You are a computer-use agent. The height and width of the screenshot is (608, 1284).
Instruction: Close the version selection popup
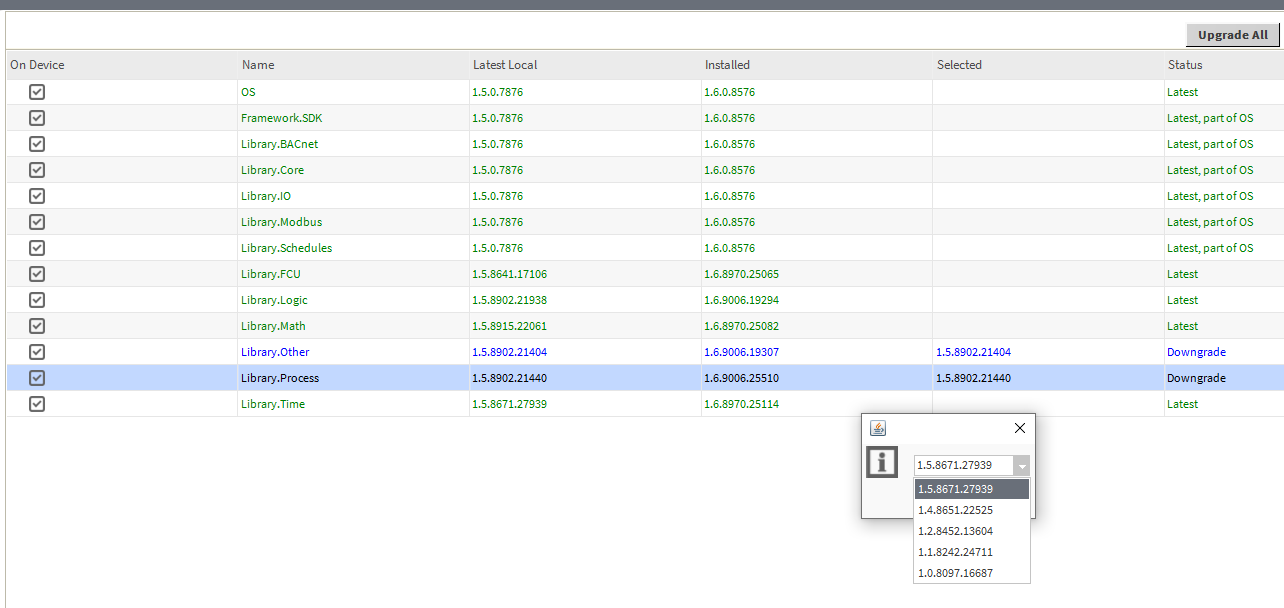coord(1019,428)
